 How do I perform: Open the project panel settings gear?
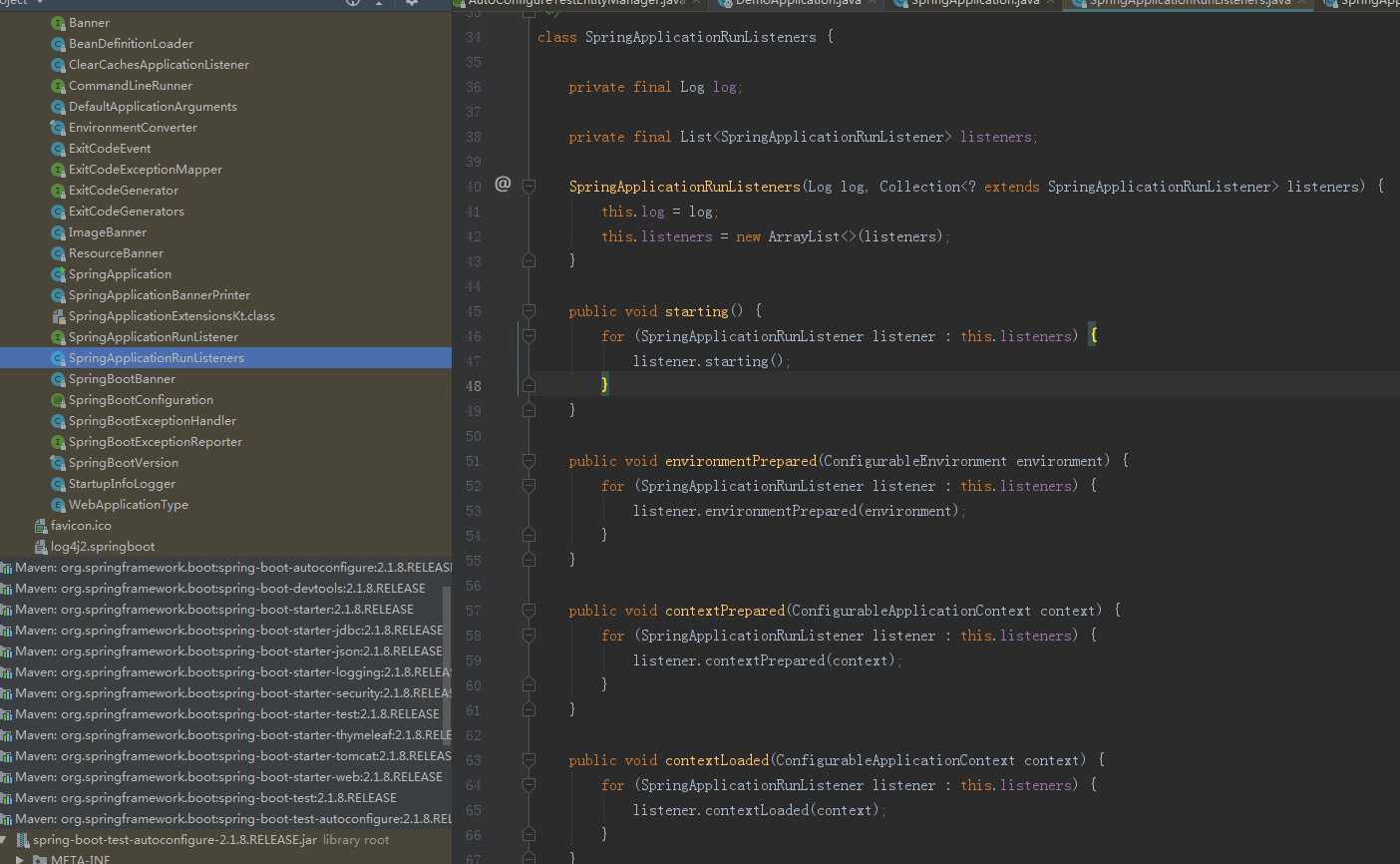click(411, 3)
